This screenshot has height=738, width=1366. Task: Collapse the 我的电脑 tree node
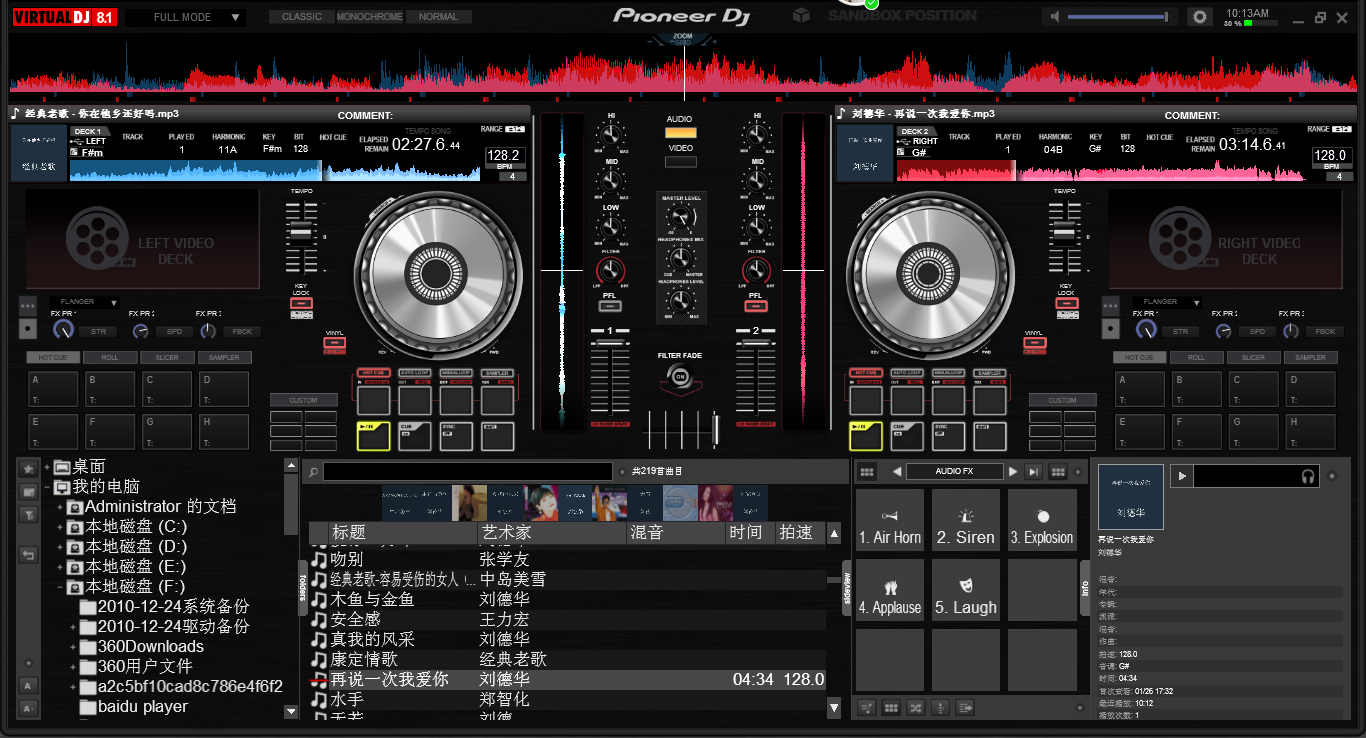[46, 487]
